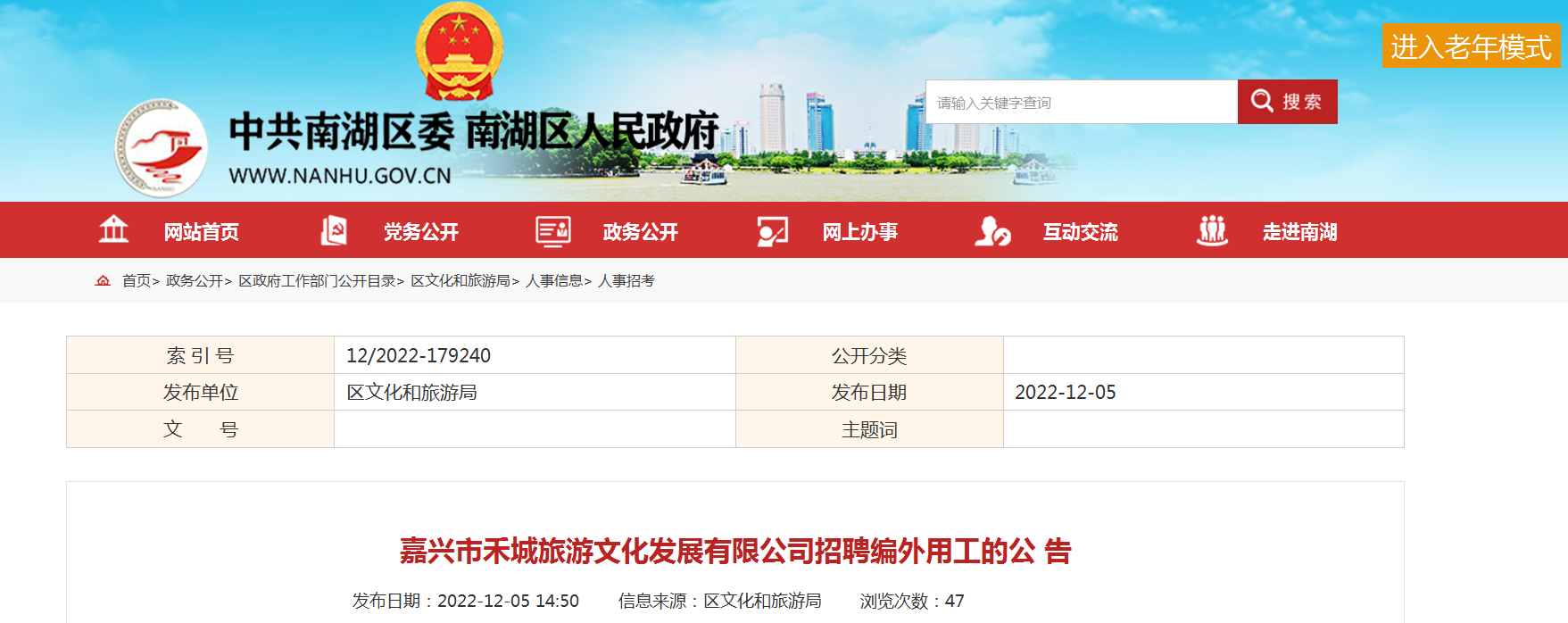Click the breadcrumb home icon
Screen dimensions: 1568x623
click(103, 280)
